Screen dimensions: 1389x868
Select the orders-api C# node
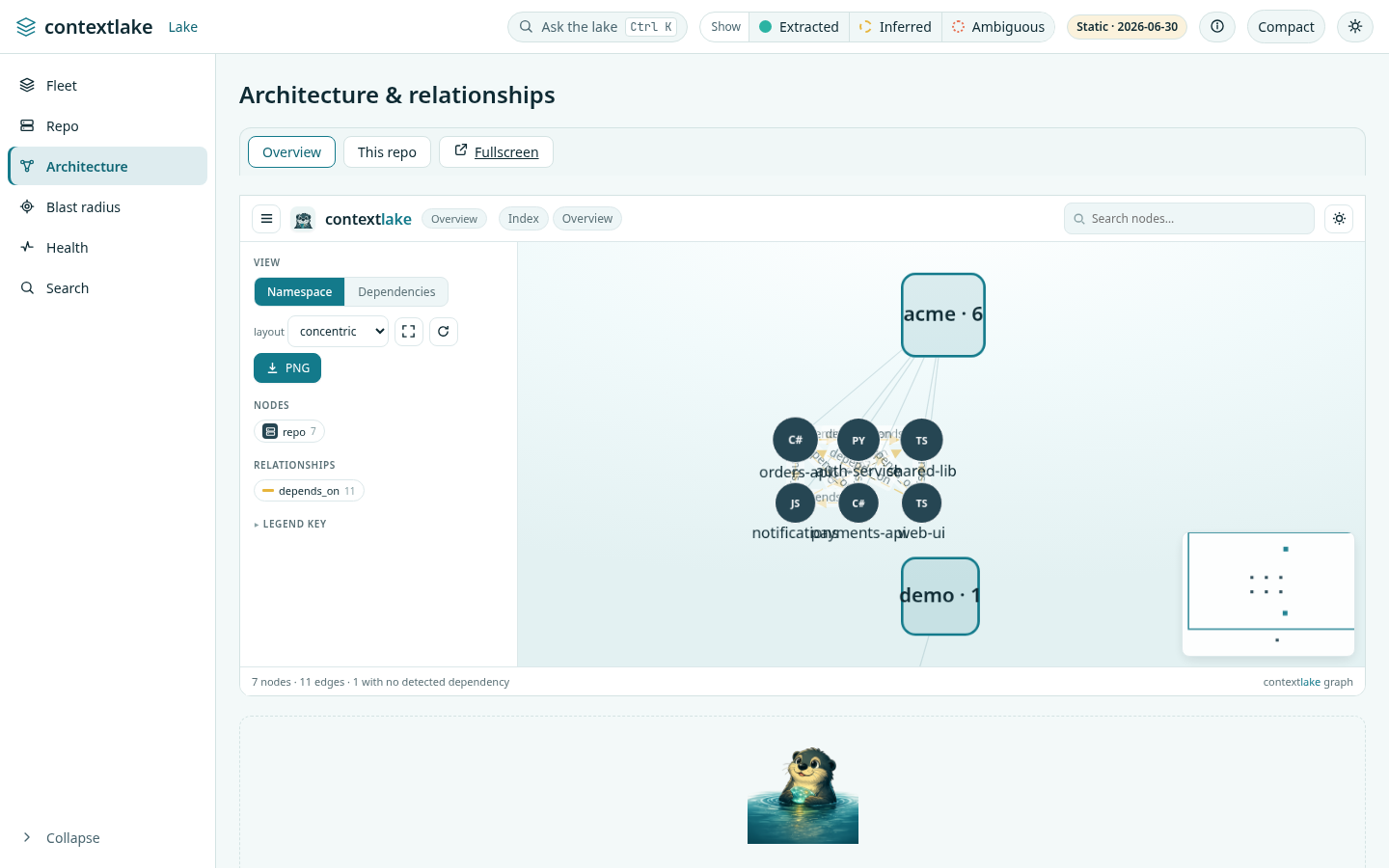click(x=795, y=440)
